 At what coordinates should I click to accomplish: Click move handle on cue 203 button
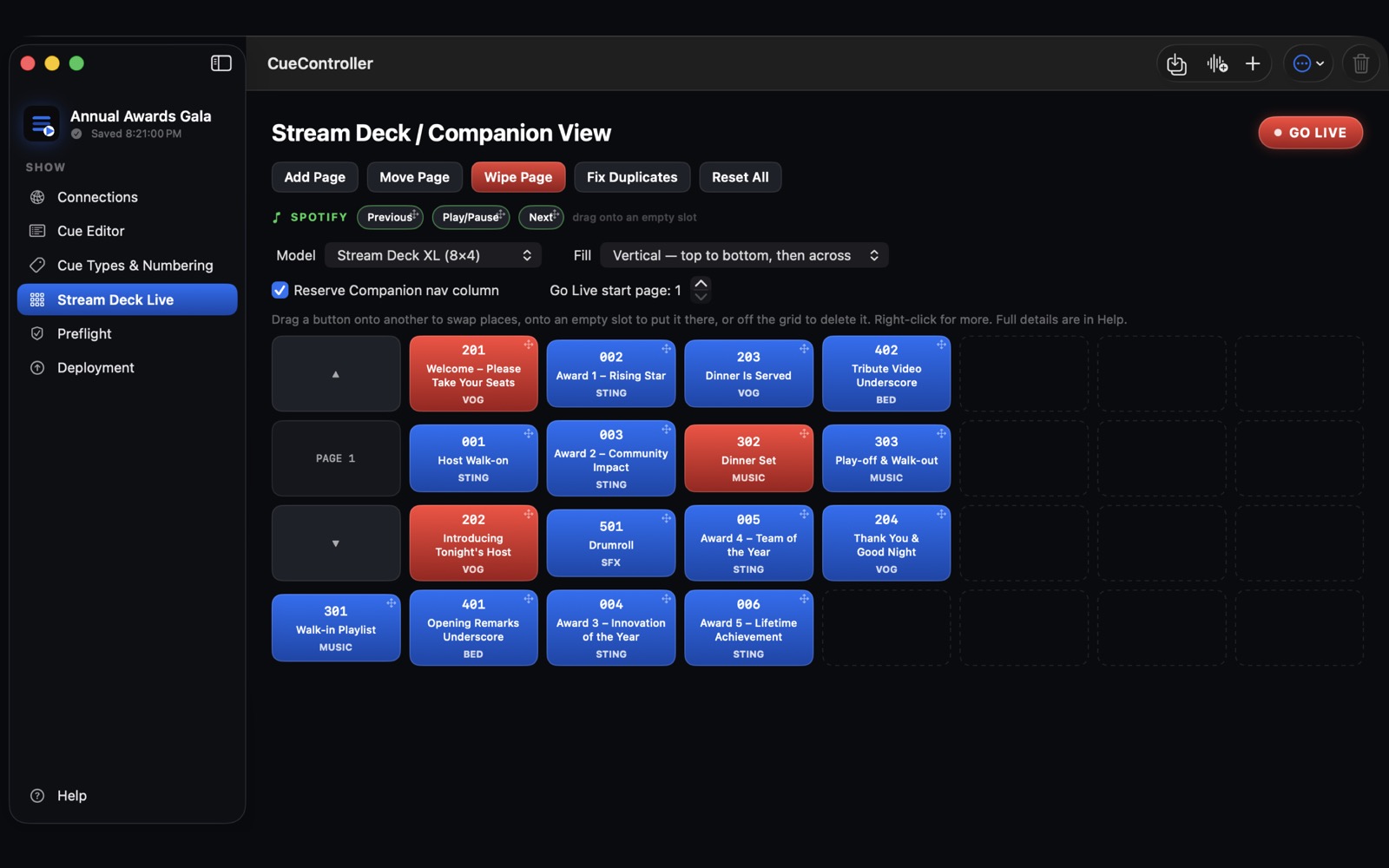click(805, 349)
